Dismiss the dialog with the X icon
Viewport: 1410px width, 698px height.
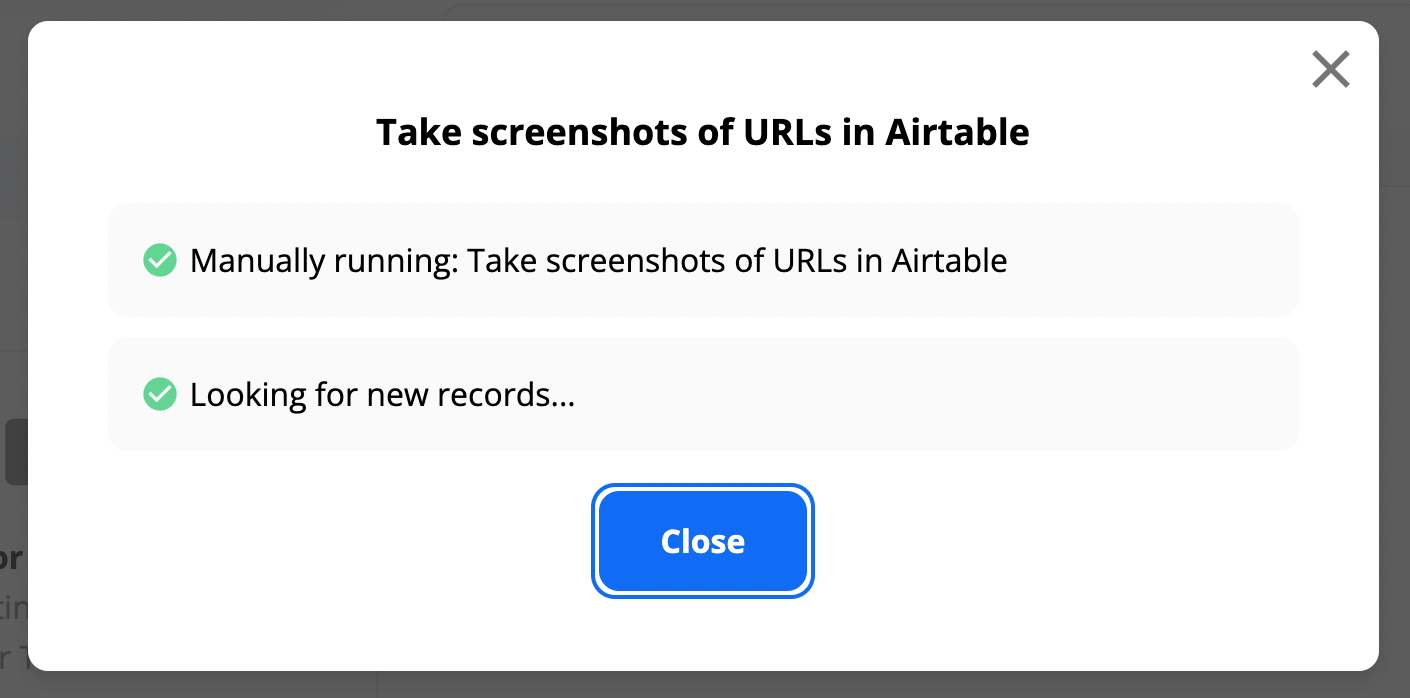point(1330,70)
